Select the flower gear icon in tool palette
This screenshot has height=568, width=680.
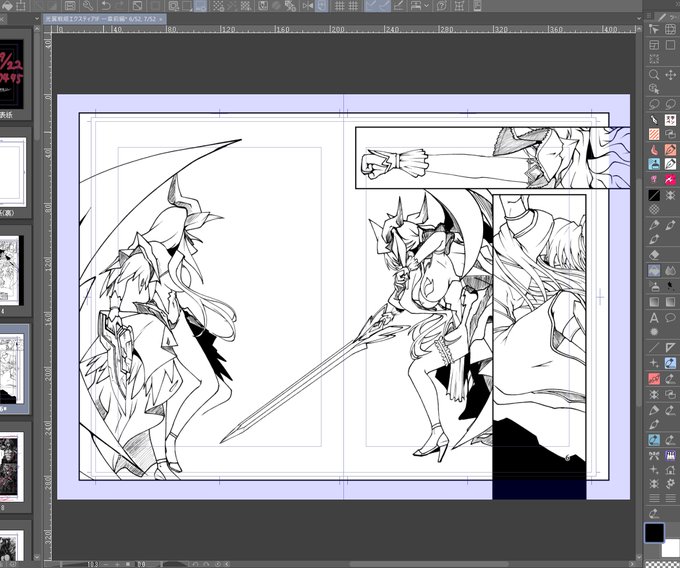click(x=670, y=484)
